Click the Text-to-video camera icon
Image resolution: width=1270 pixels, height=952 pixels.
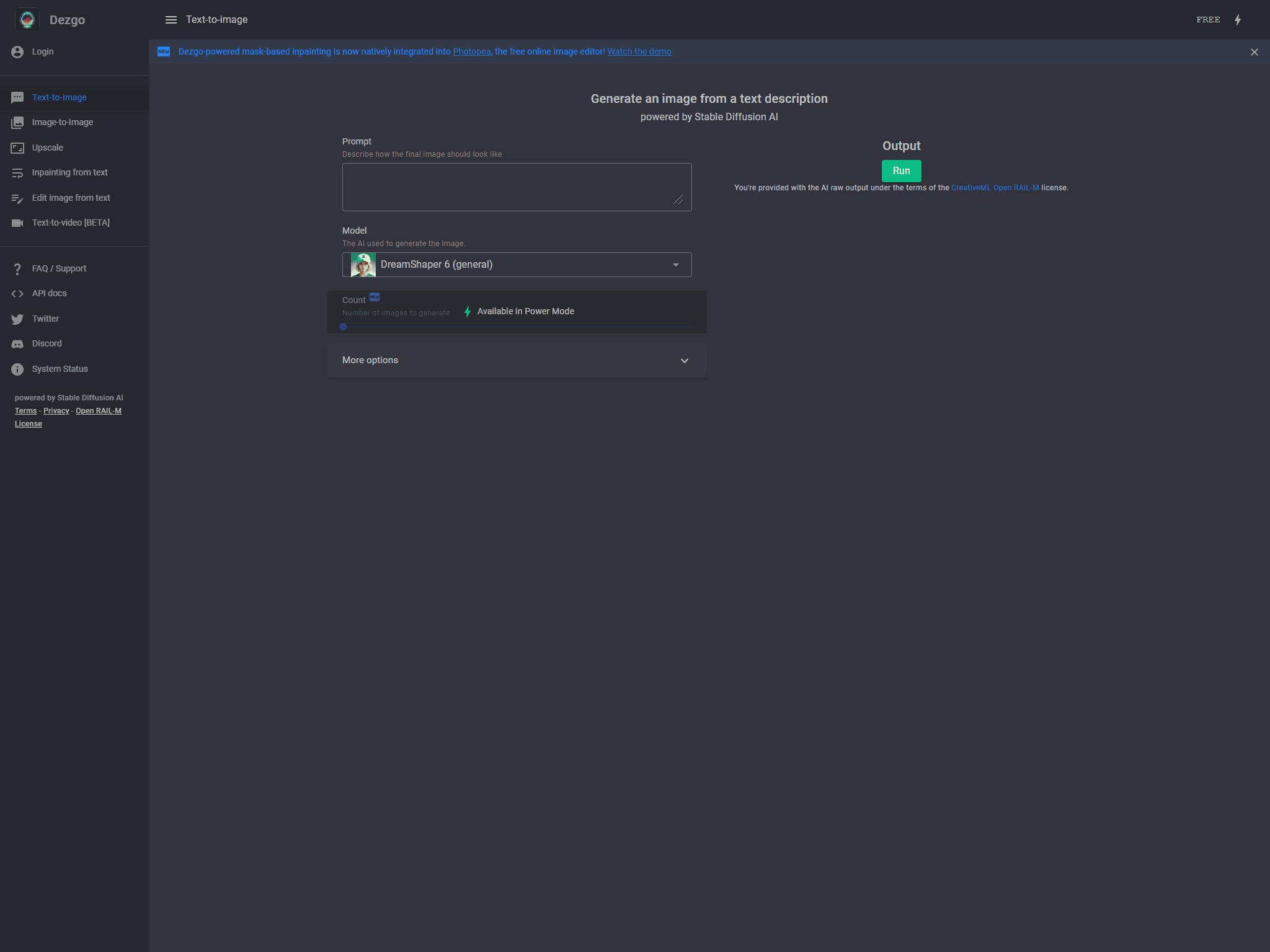[x=17, y=223]
